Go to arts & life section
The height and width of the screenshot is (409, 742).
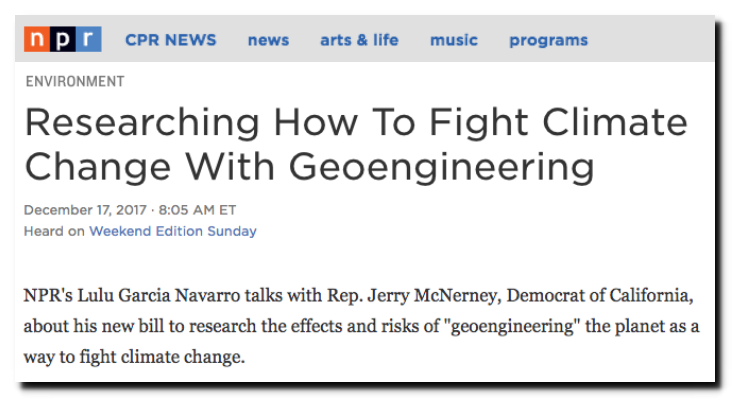click(359, 40)
